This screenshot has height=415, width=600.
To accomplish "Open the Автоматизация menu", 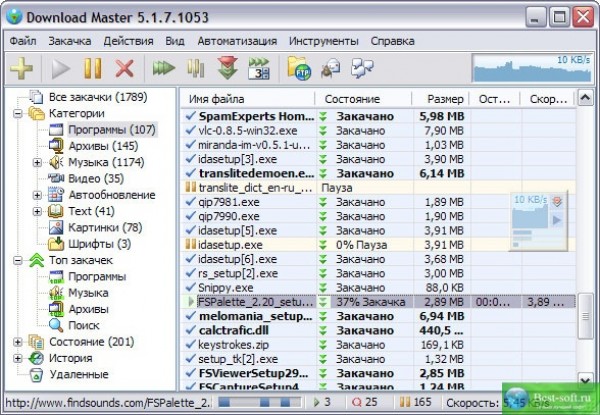I will 236,41.
